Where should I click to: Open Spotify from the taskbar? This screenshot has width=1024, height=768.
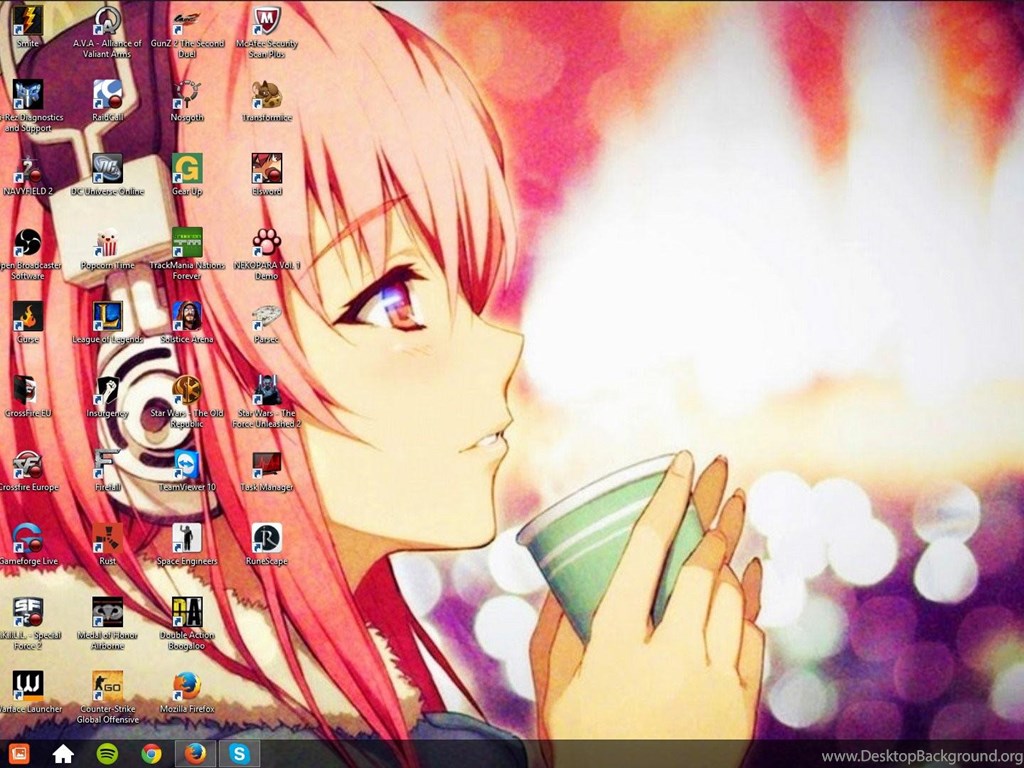tap(107, 754)
